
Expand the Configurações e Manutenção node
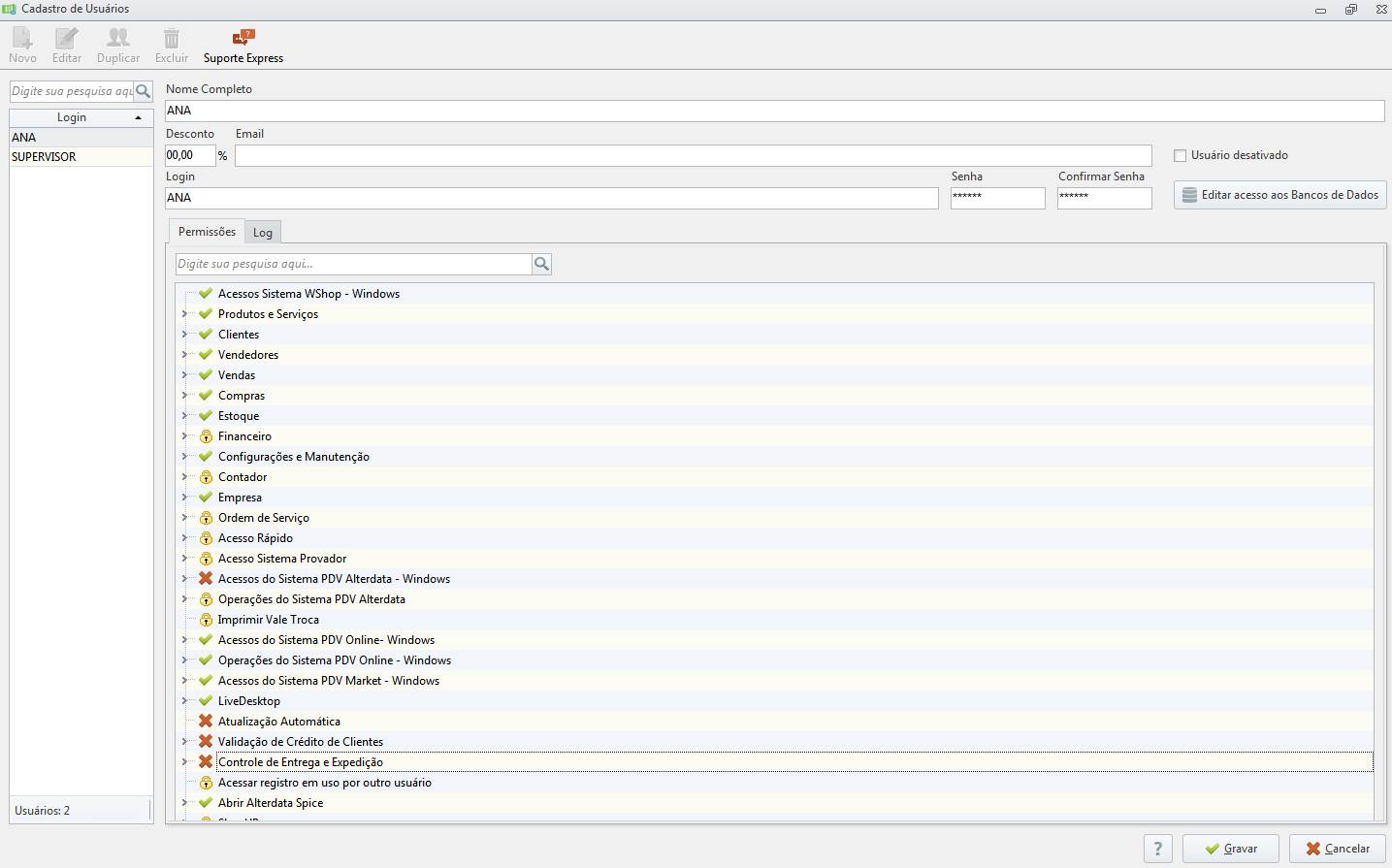click(x=184, y=456)
